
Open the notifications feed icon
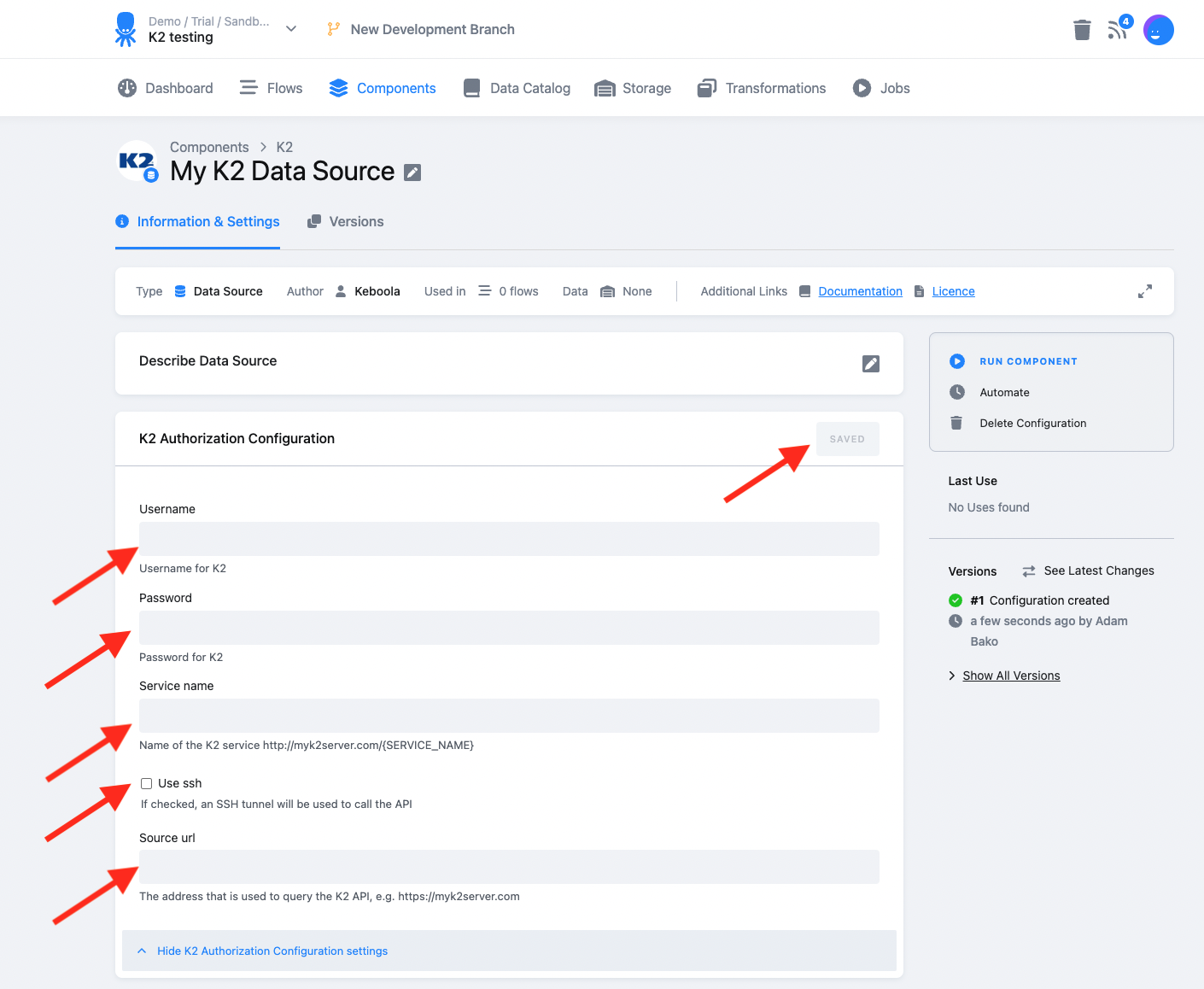(x=1117, y=30)
